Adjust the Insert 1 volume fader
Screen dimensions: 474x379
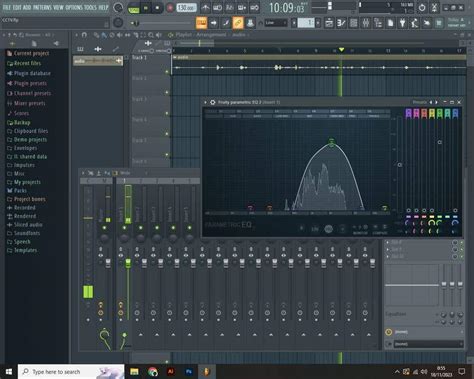128,263
